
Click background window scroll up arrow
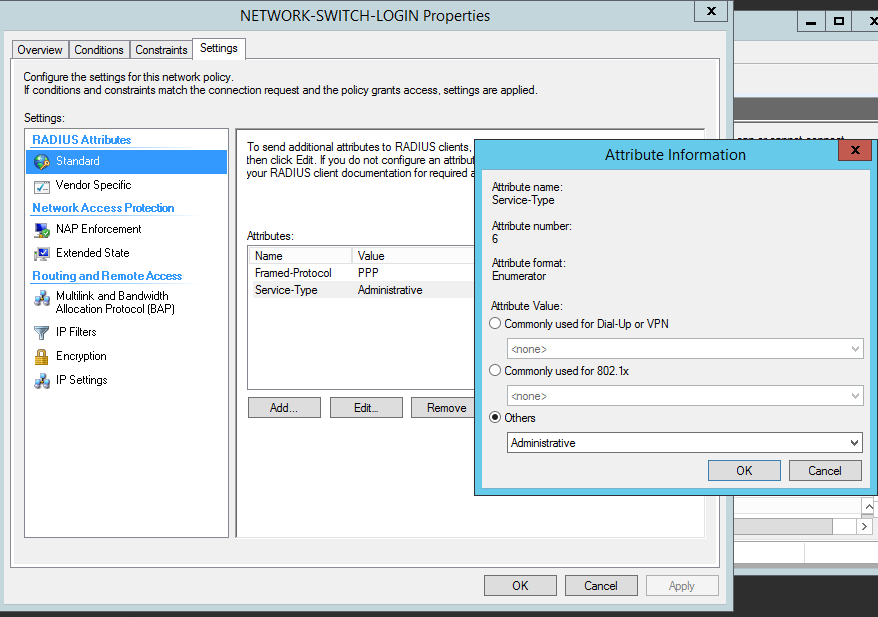point(868,506)
